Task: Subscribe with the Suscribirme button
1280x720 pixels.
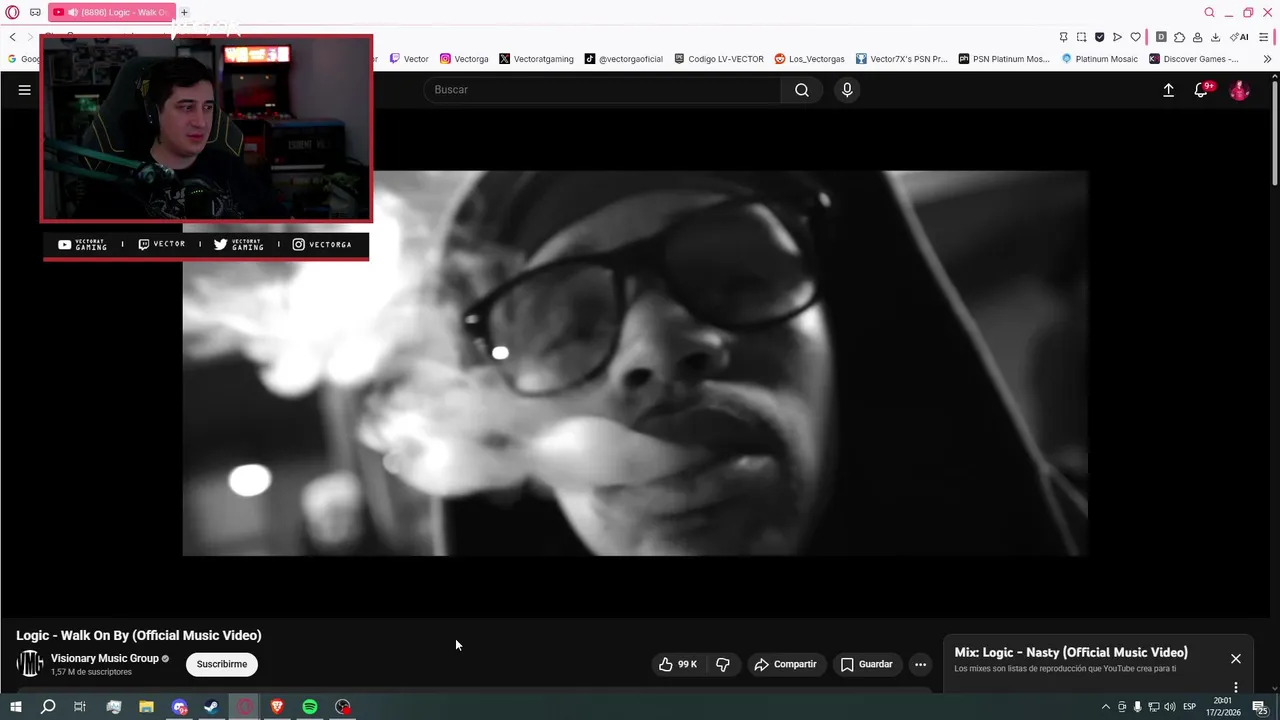Action: click(222, 664)
